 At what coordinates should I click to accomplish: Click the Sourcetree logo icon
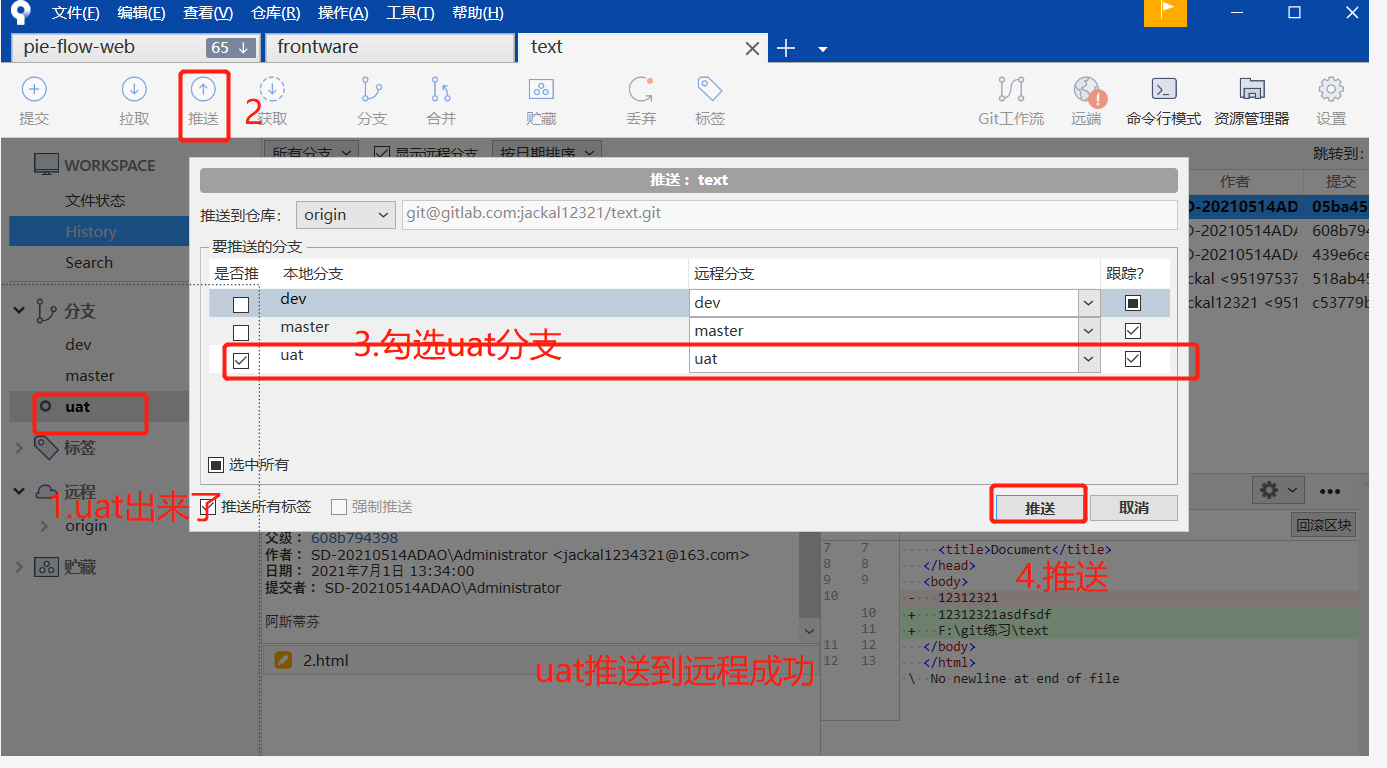pyautogui.click(x=20, y=13)
